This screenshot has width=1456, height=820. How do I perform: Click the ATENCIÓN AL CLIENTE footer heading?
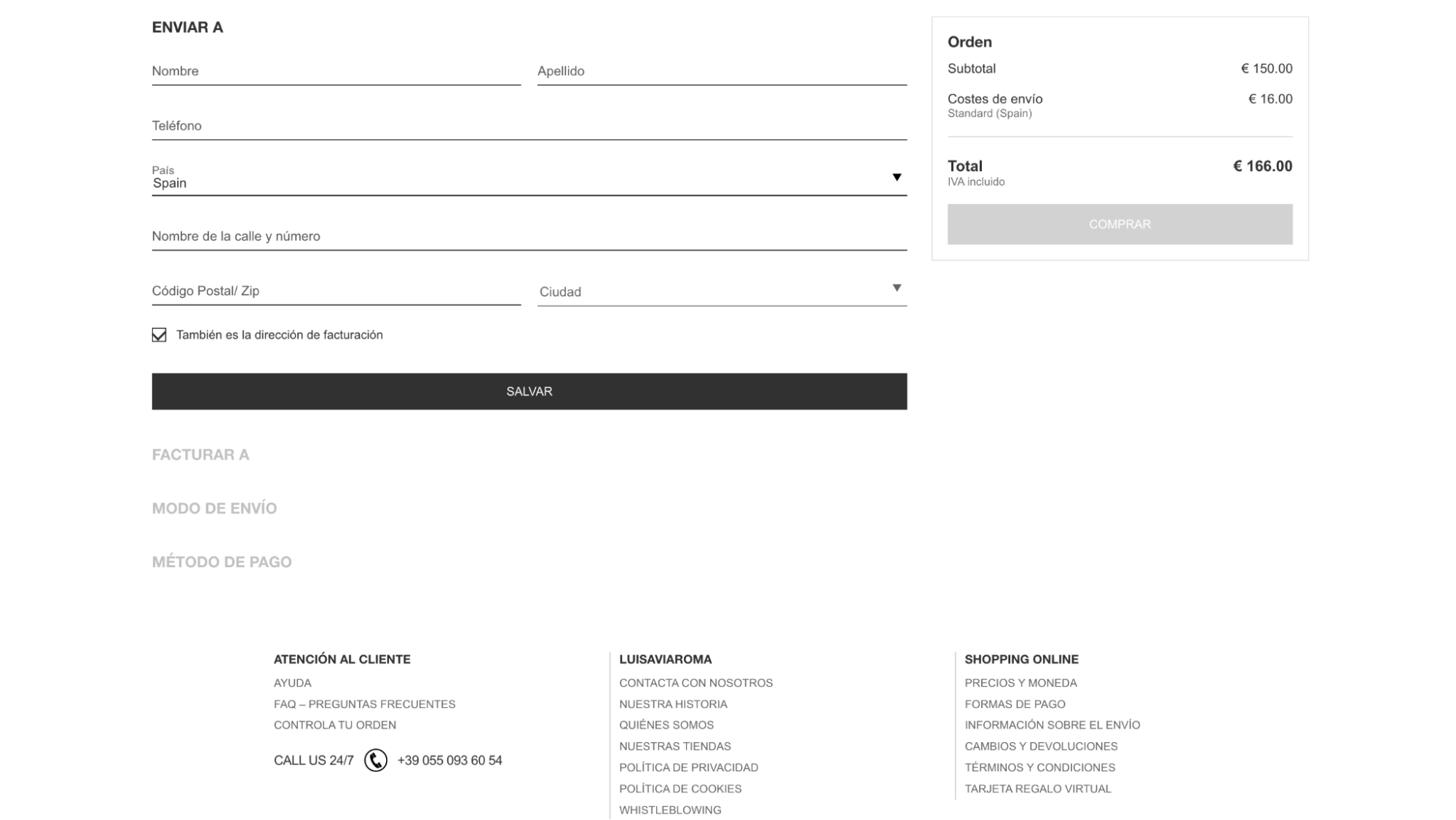point(342,659)
